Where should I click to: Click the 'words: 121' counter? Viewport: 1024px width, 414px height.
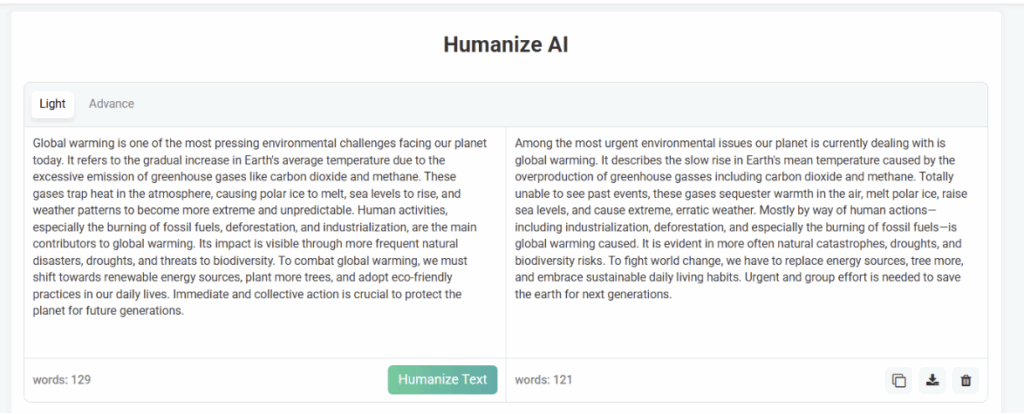tap(544, 380)
